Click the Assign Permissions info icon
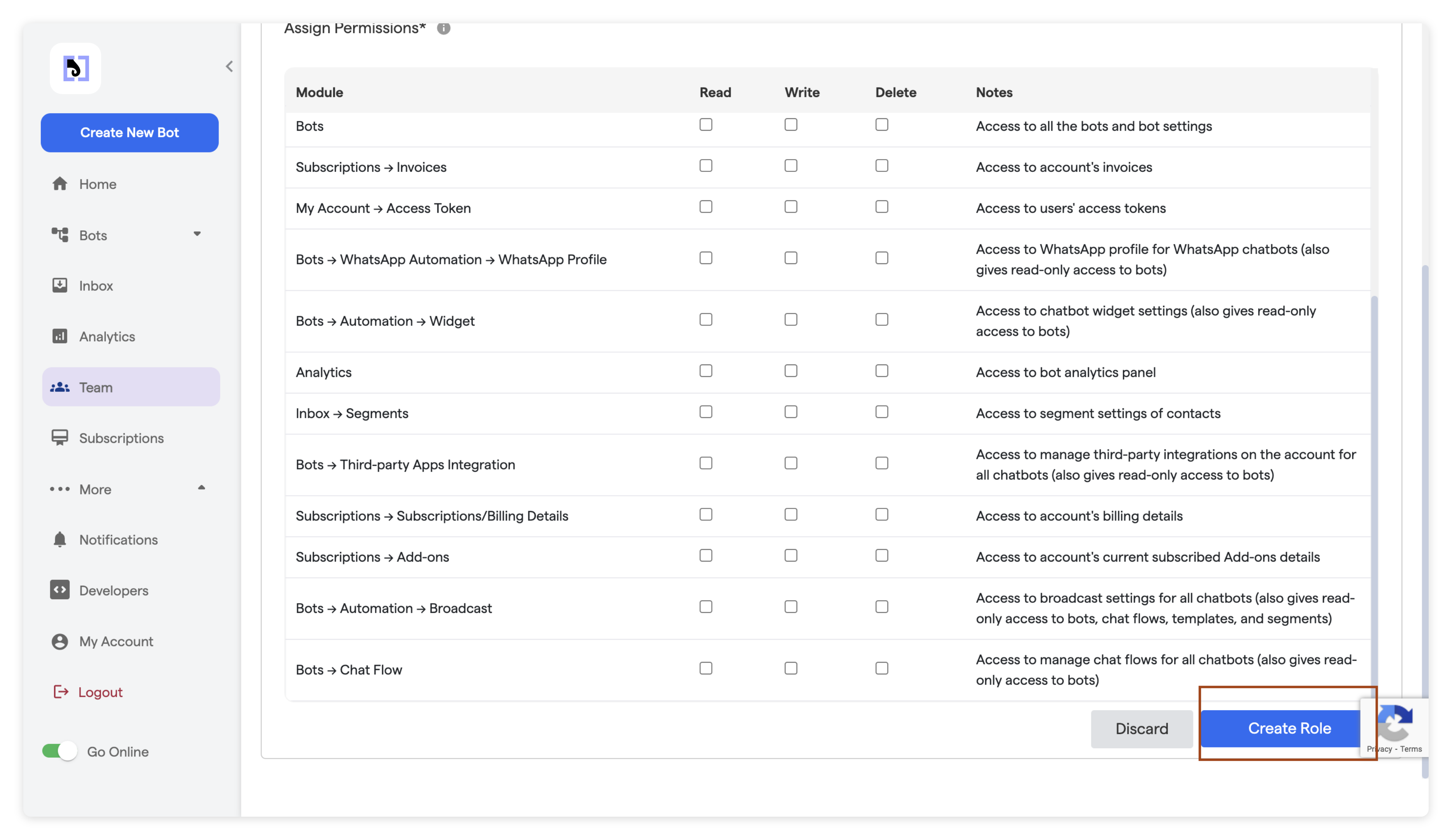This screenshot has width=1452, height=840. 443,28
